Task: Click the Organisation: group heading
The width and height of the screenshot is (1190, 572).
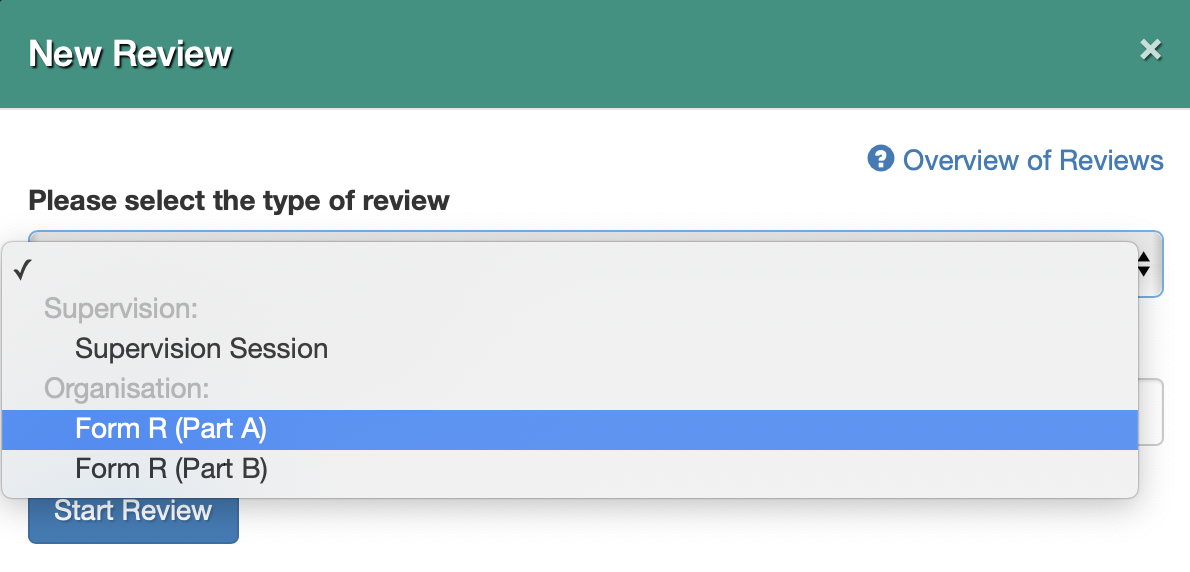Action: [x=126, y=389]
